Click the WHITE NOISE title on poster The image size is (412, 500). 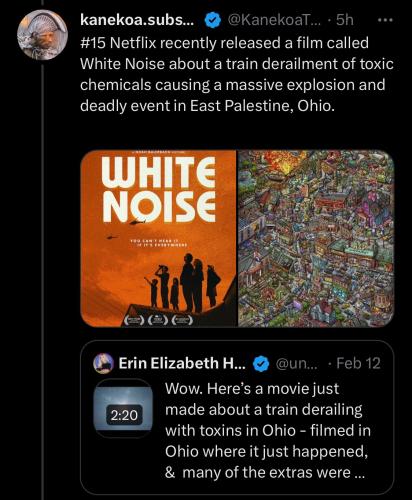pyautogui.click(x=159, y=189)
